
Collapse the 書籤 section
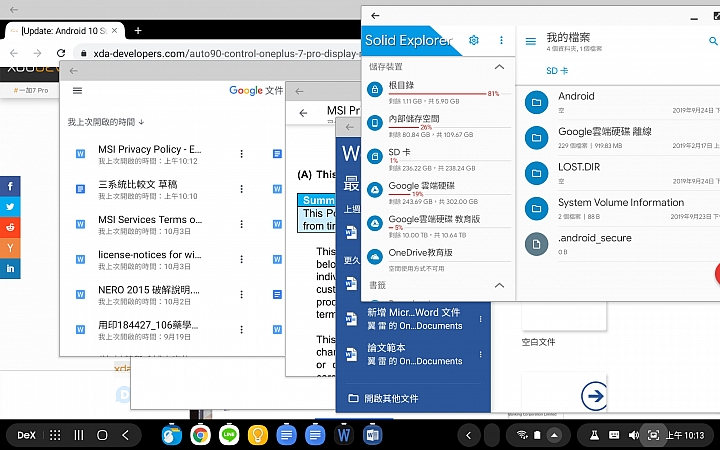[499, 285]
